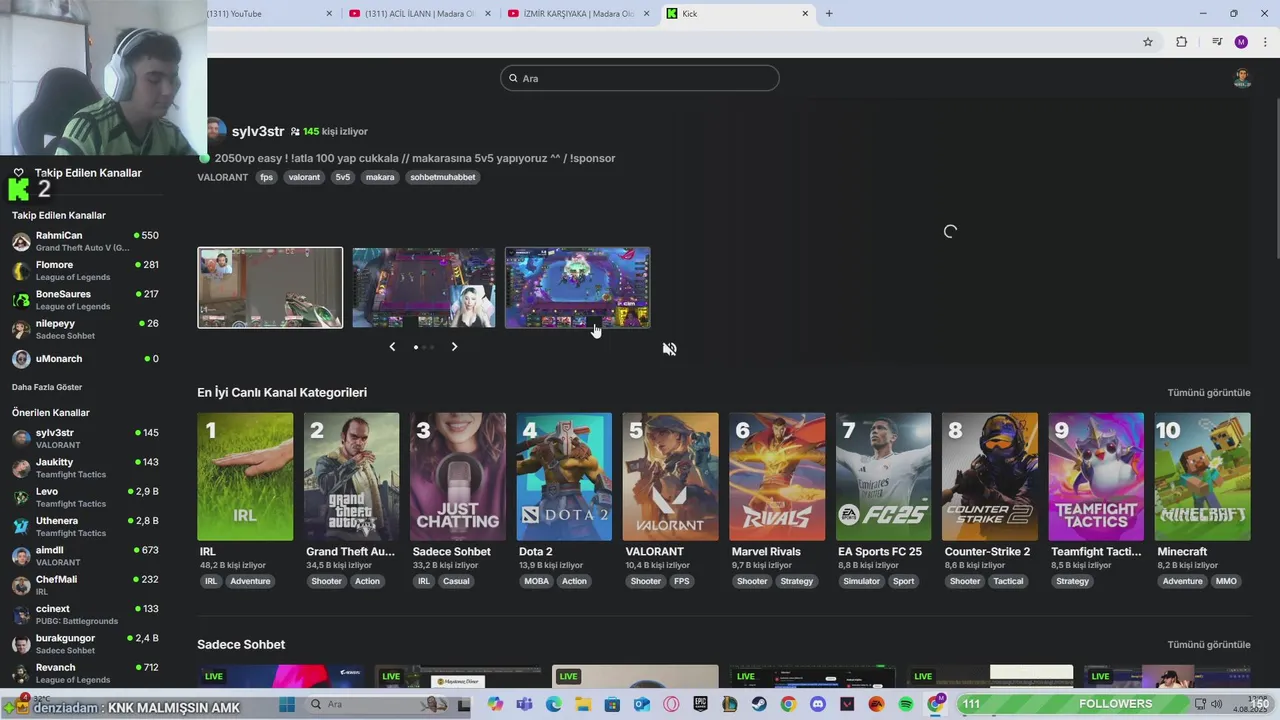Switch to the ACİL İLANN YouTube tab

click(419, 13)
